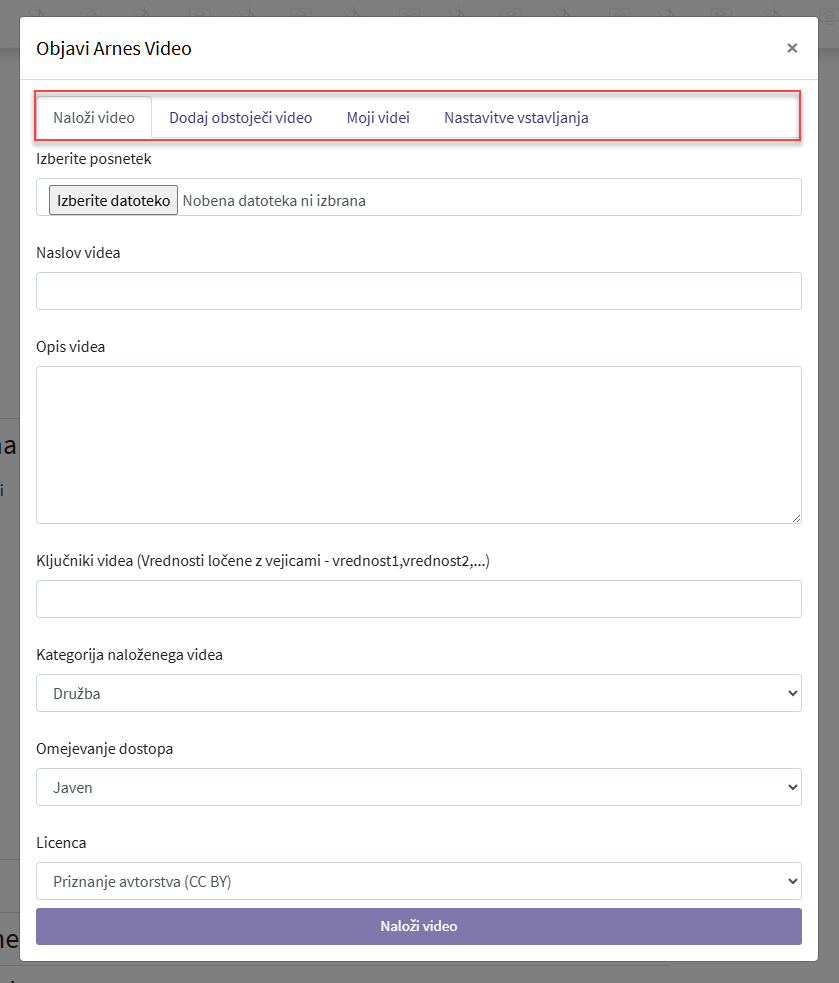Image resolution: width=839 pixels, height=983 pixels.
Task: Click the Nobena datoteka ni izbrana text
Action: point(274,200)
